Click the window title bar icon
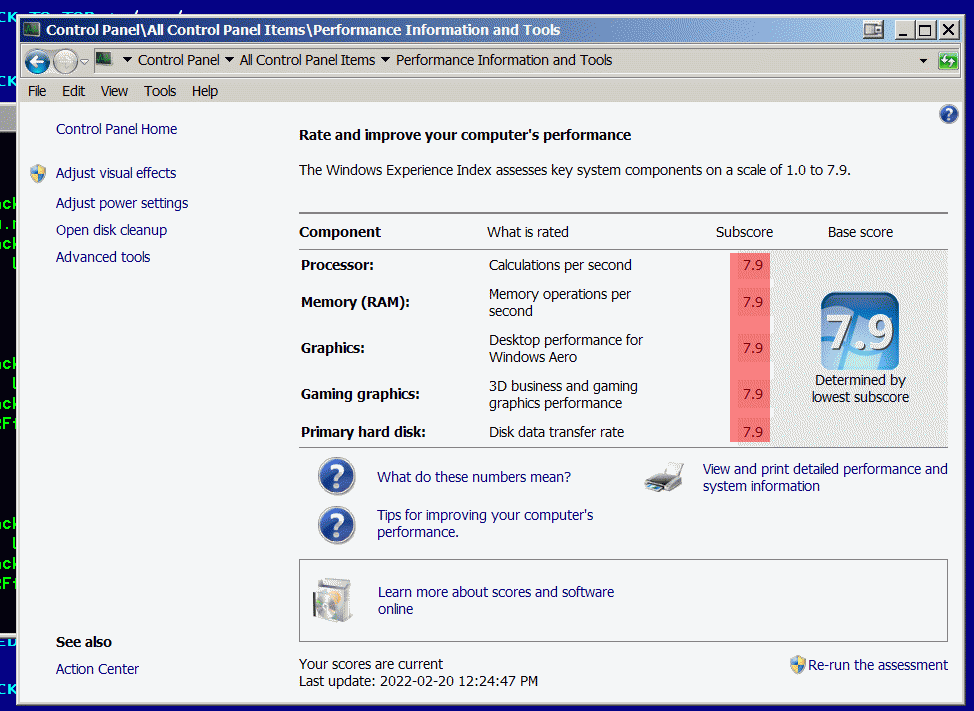The width and height of the screenshot is (974, 711). point(32,29)
